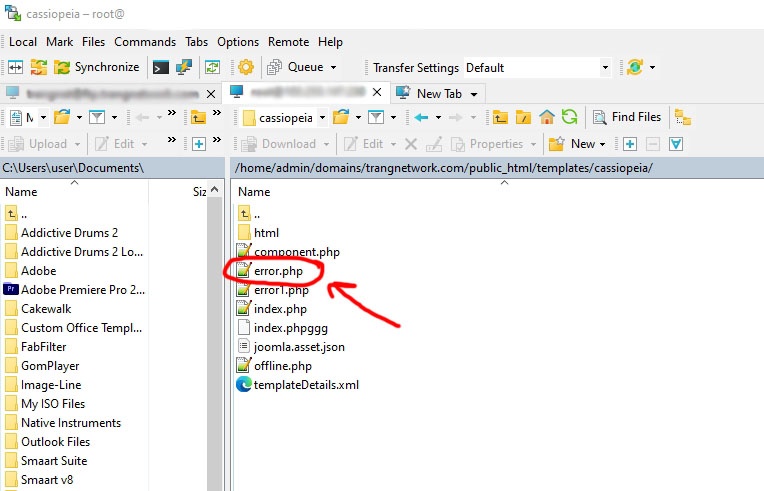Refresh the remote directory listing icon
Image resolution: width=764 pixels, height=491 pixels.
[570, 117]
